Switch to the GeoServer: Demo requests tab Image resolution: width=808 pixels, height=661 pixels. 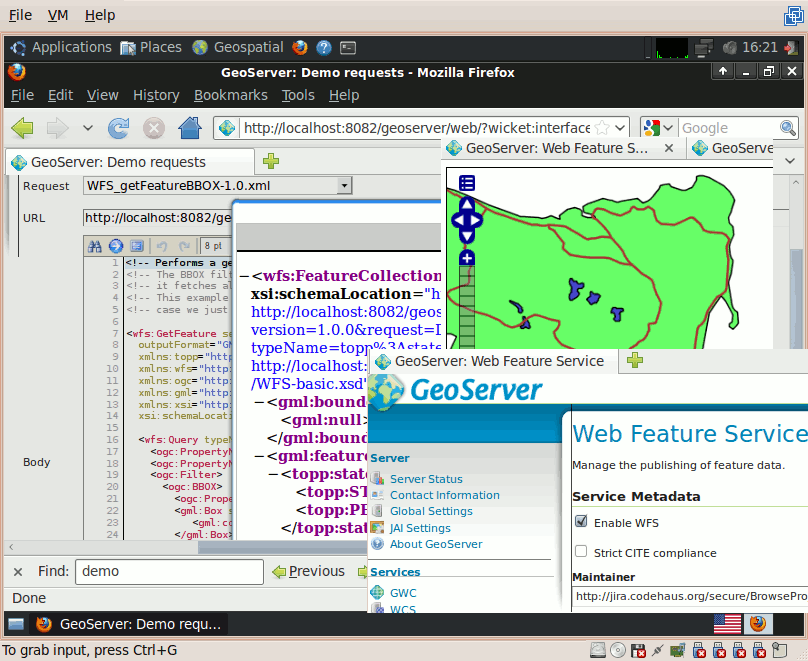130,162
